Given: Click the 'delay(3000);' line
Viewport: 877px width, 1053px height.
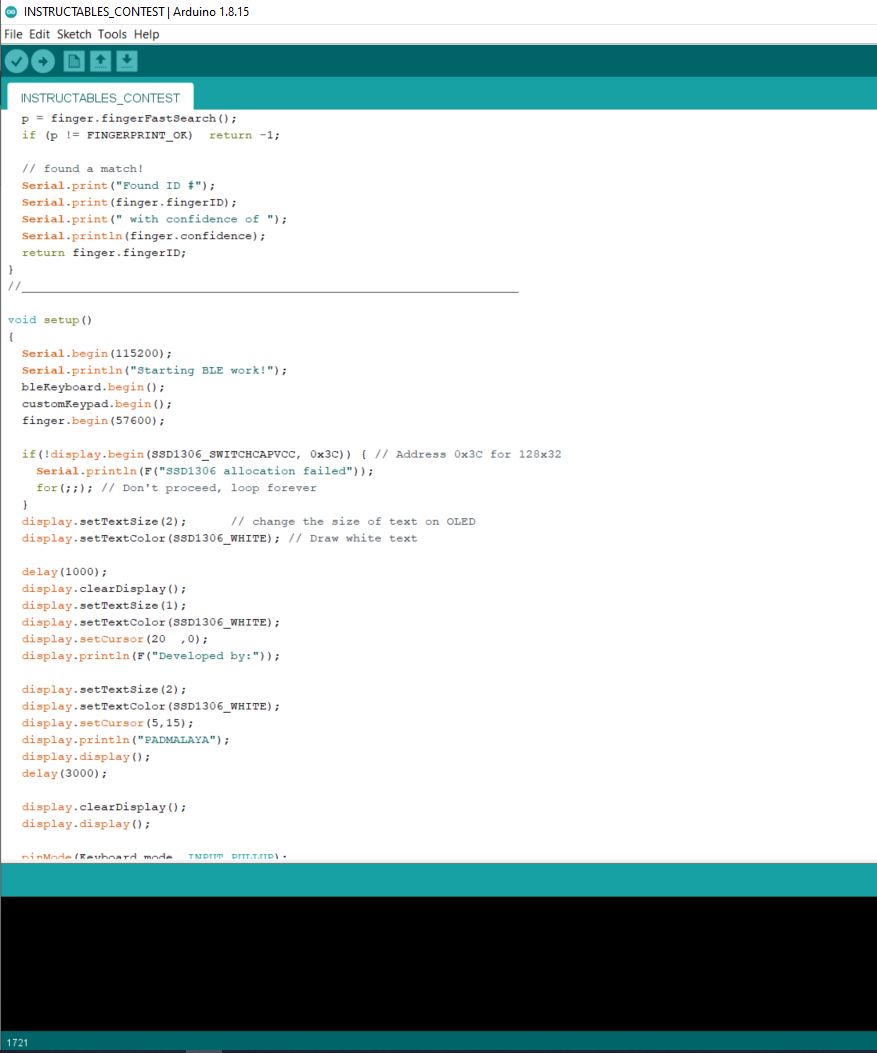Looking at the screenshot, I should [64, 773].
